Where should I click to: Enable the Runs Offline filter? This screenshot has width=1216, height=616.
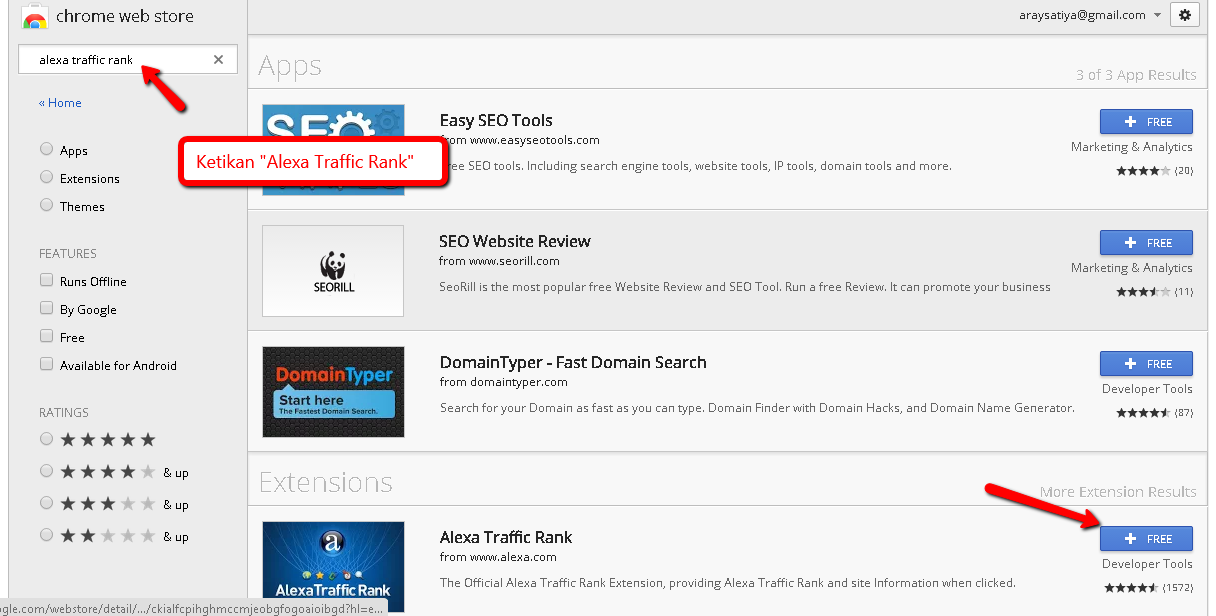click(x=46, y=281)
